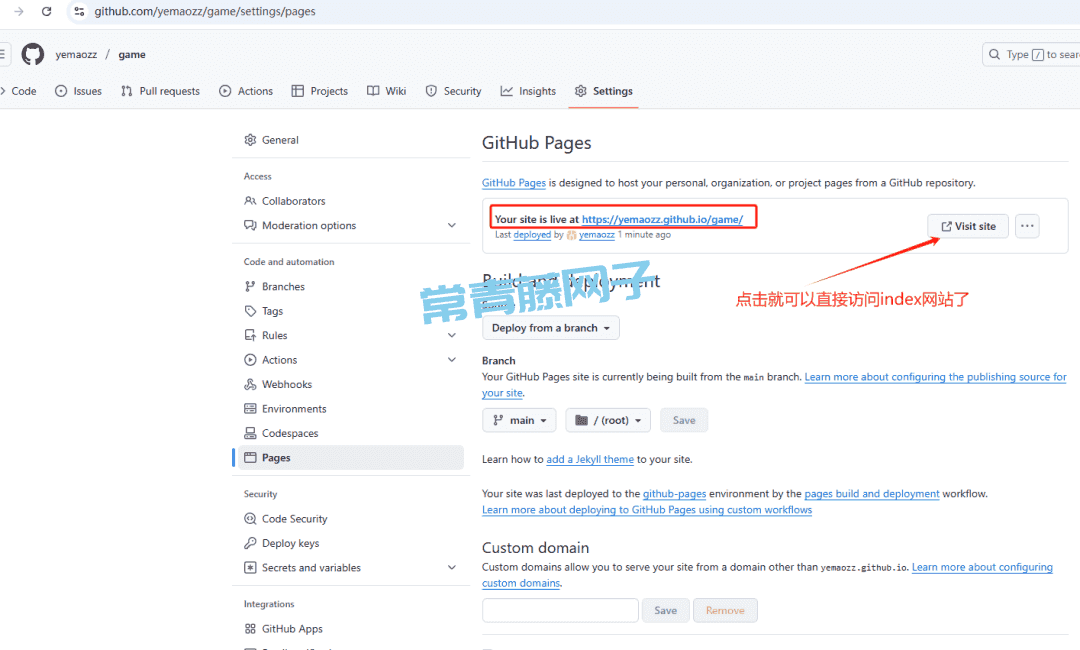Open the / (root) folder dropdown
Viewport: 1080px width, 650px height.
[x=608, y=420]
